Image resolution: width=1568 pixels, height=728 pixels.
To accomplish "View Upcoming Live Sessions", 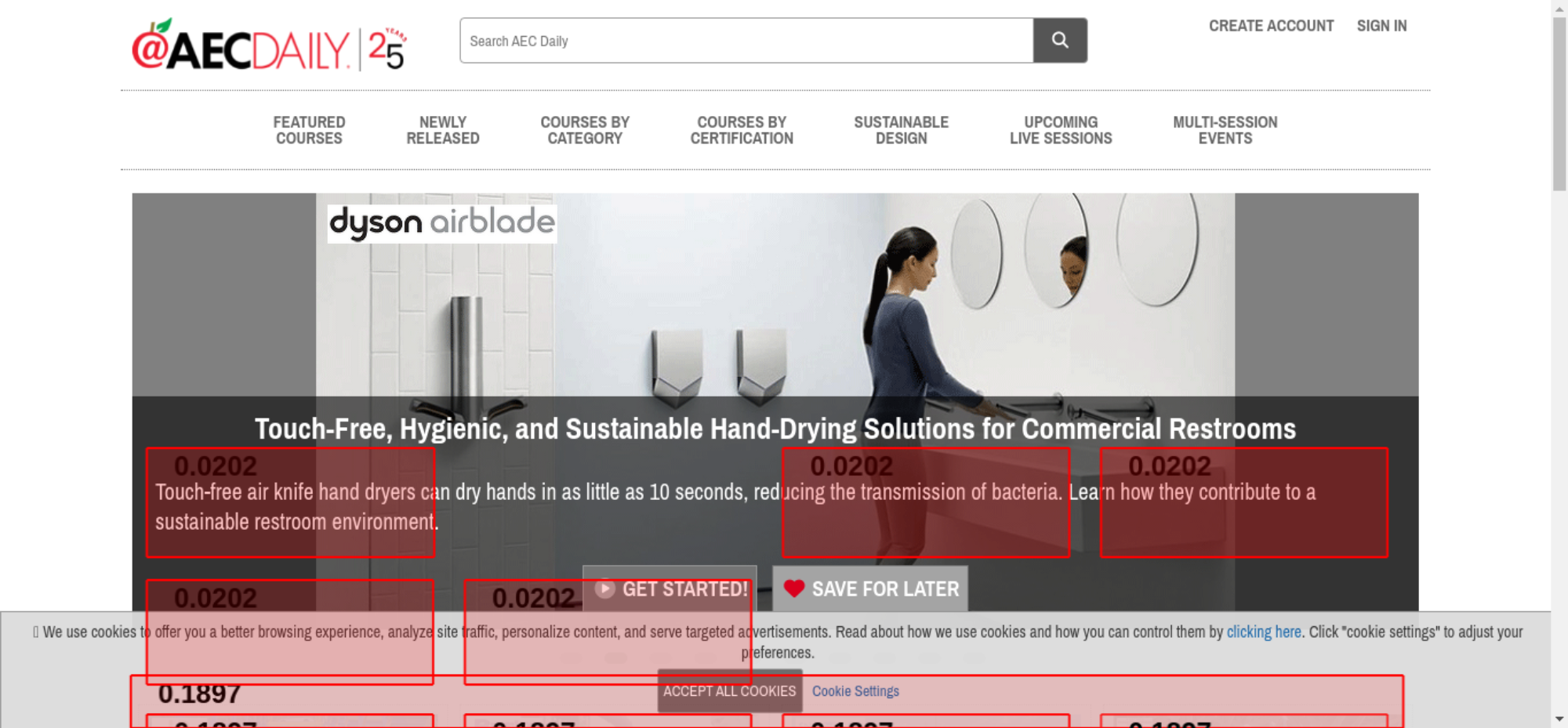I will click(1060, 130).
